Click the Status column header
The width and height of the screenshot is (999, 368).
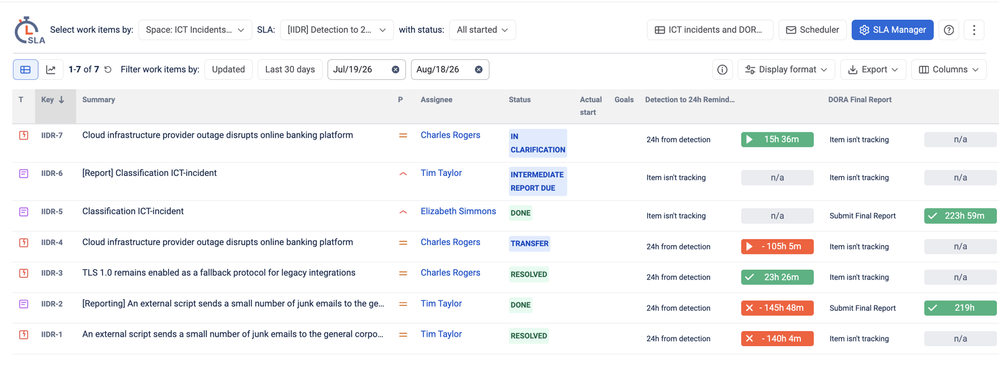click(519, 99)
